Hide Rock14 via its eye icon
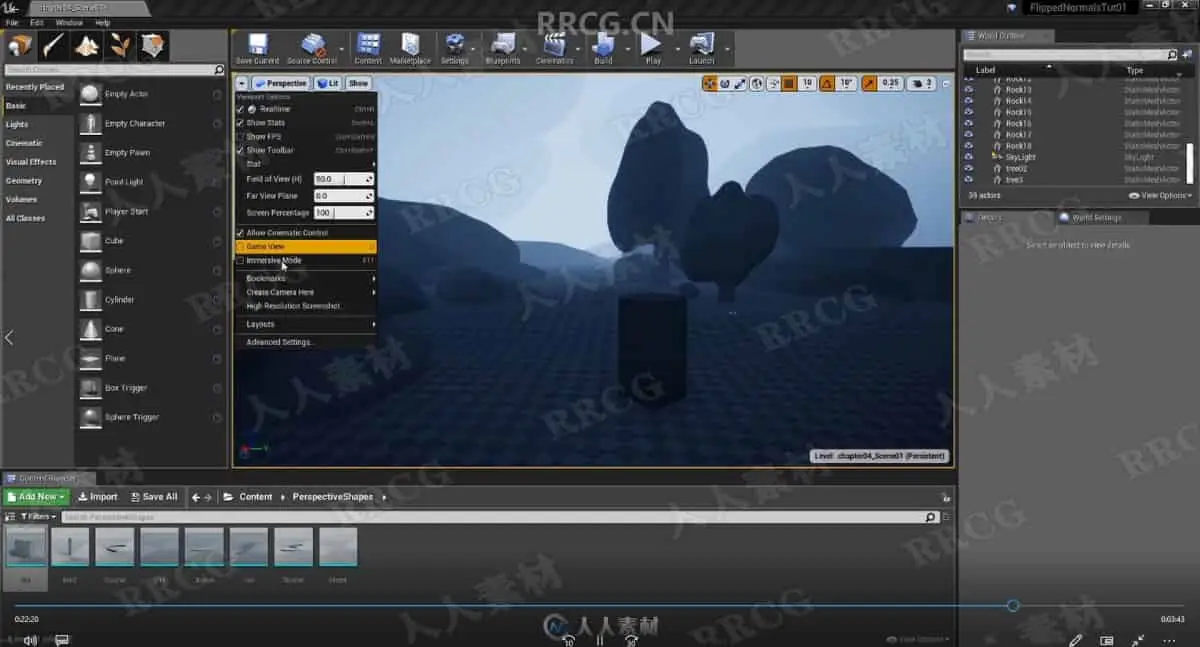 (968, 101)
